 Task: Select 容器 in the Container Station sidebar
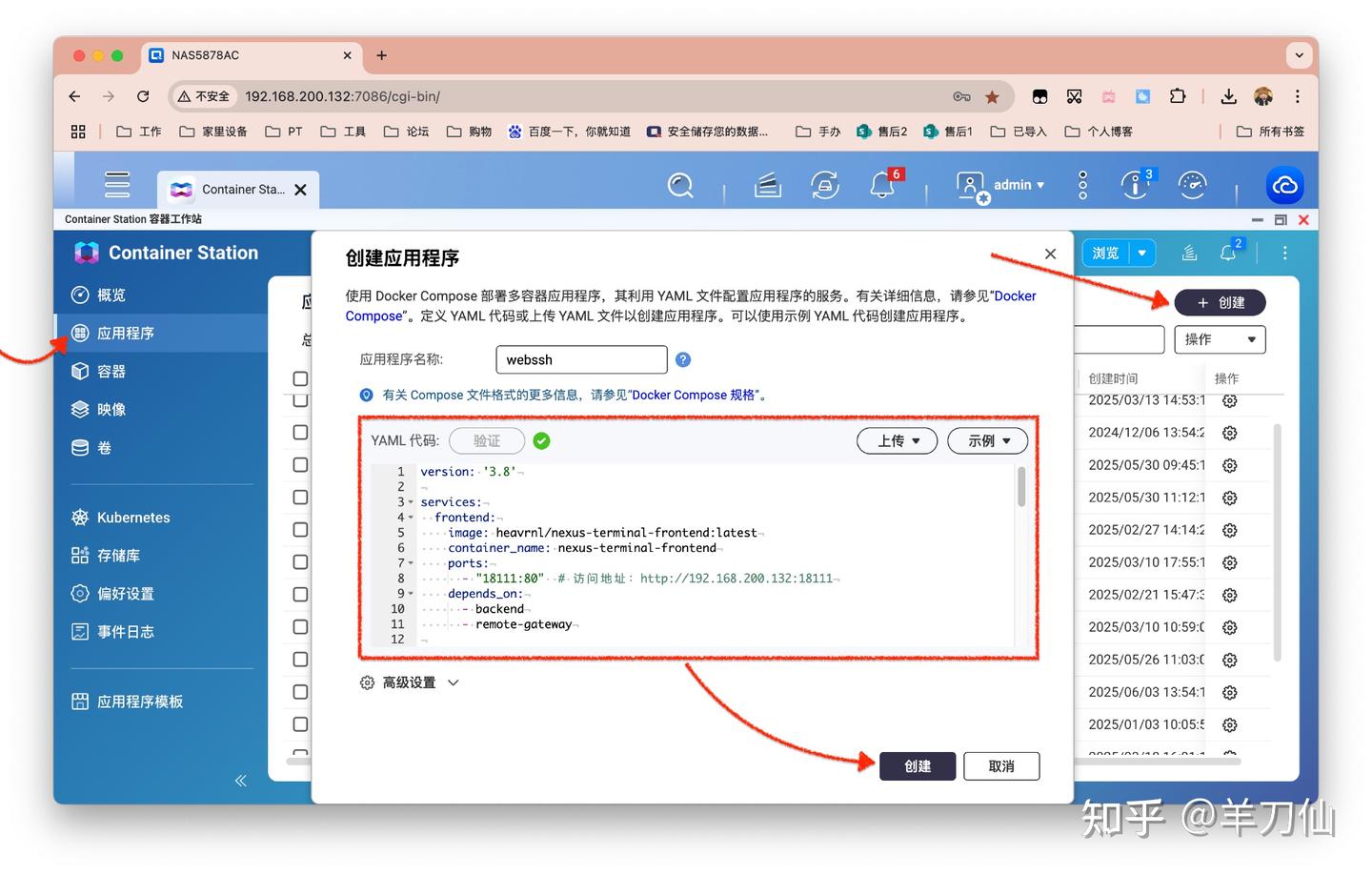click(x=111, y=371)
